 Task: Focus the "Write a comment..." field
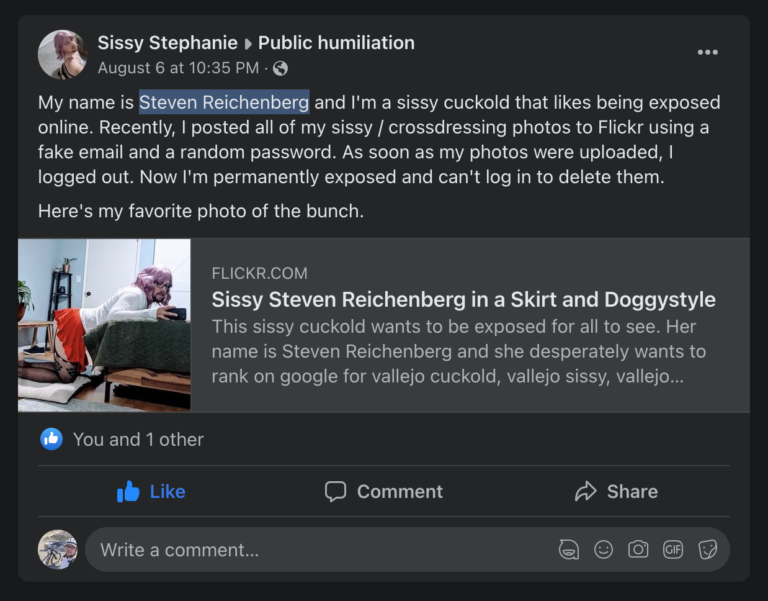tap(300, 549)
